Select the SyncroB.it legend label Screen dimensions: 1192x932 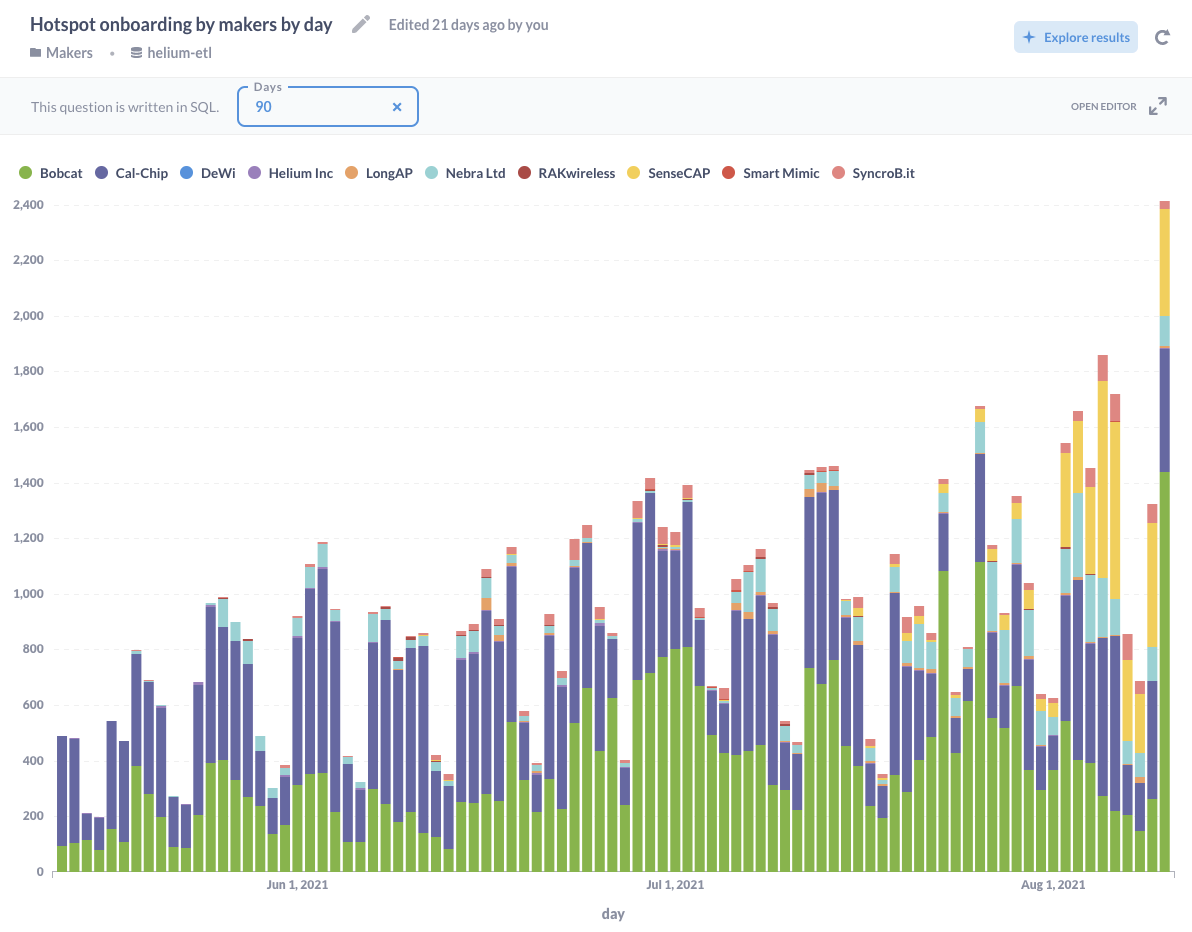[883, 173]
